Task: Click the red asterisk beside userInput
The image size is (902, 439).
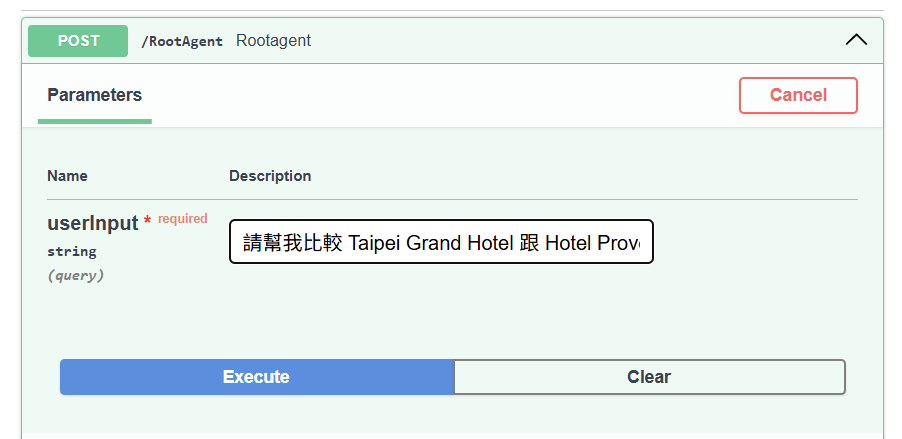Action: coord(147,222)
